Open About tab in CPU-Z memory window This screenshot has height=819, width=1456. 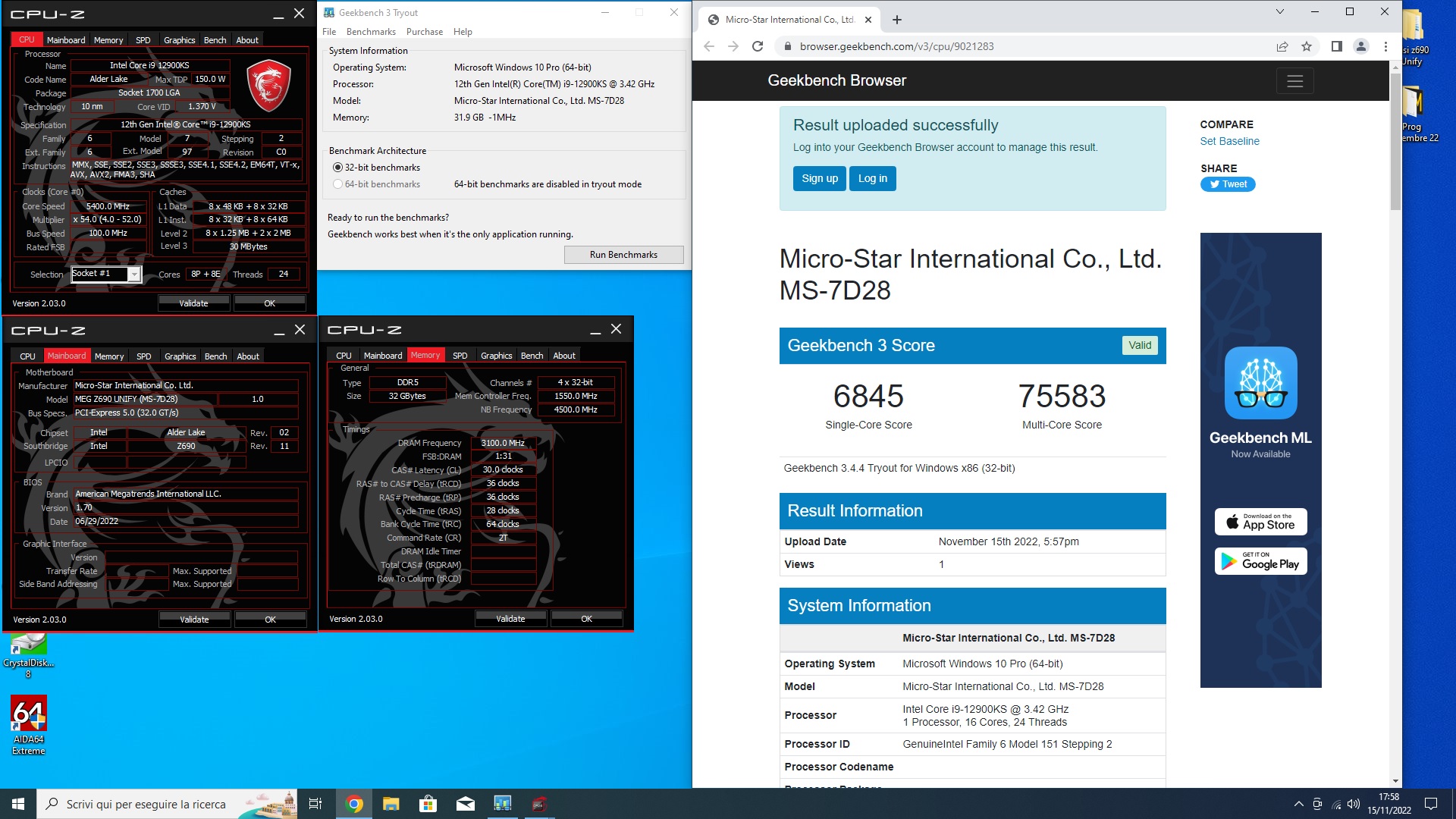(563, 356)
